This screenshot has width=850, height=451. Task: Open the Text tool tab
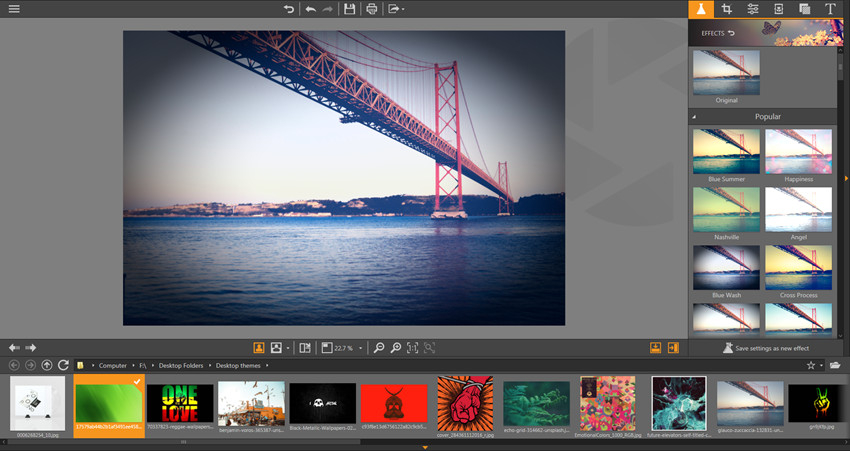click(x=830, y=9)
